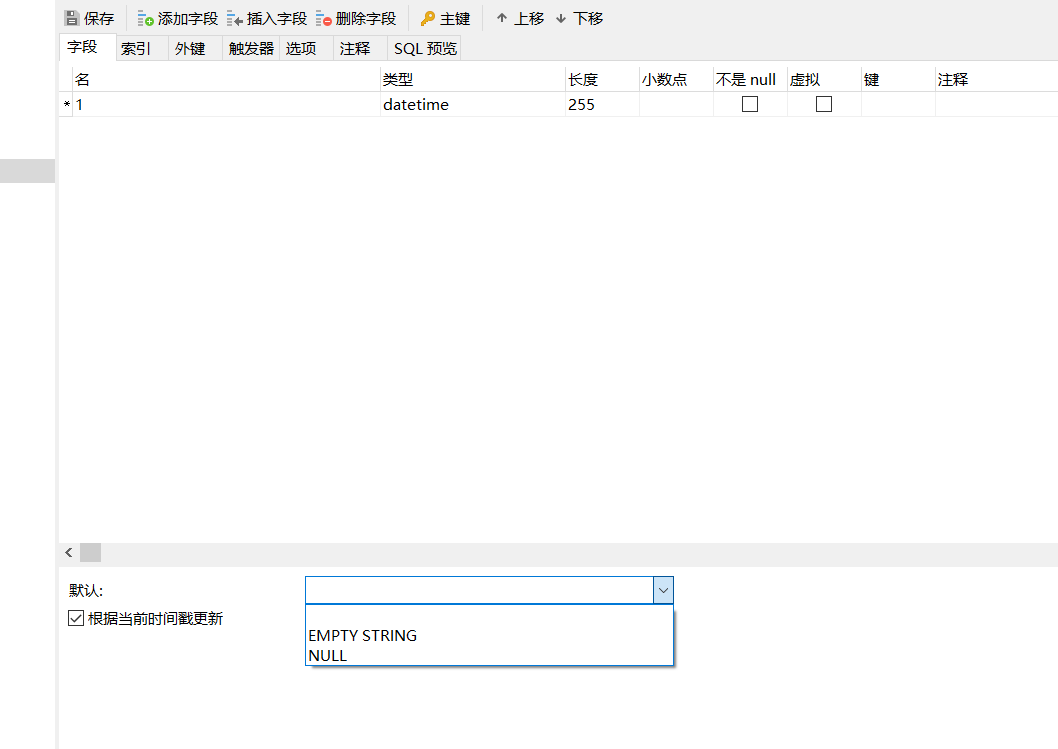1058x749 pixels.
Task: Click the 名 column header
Action: coord(226,80)
